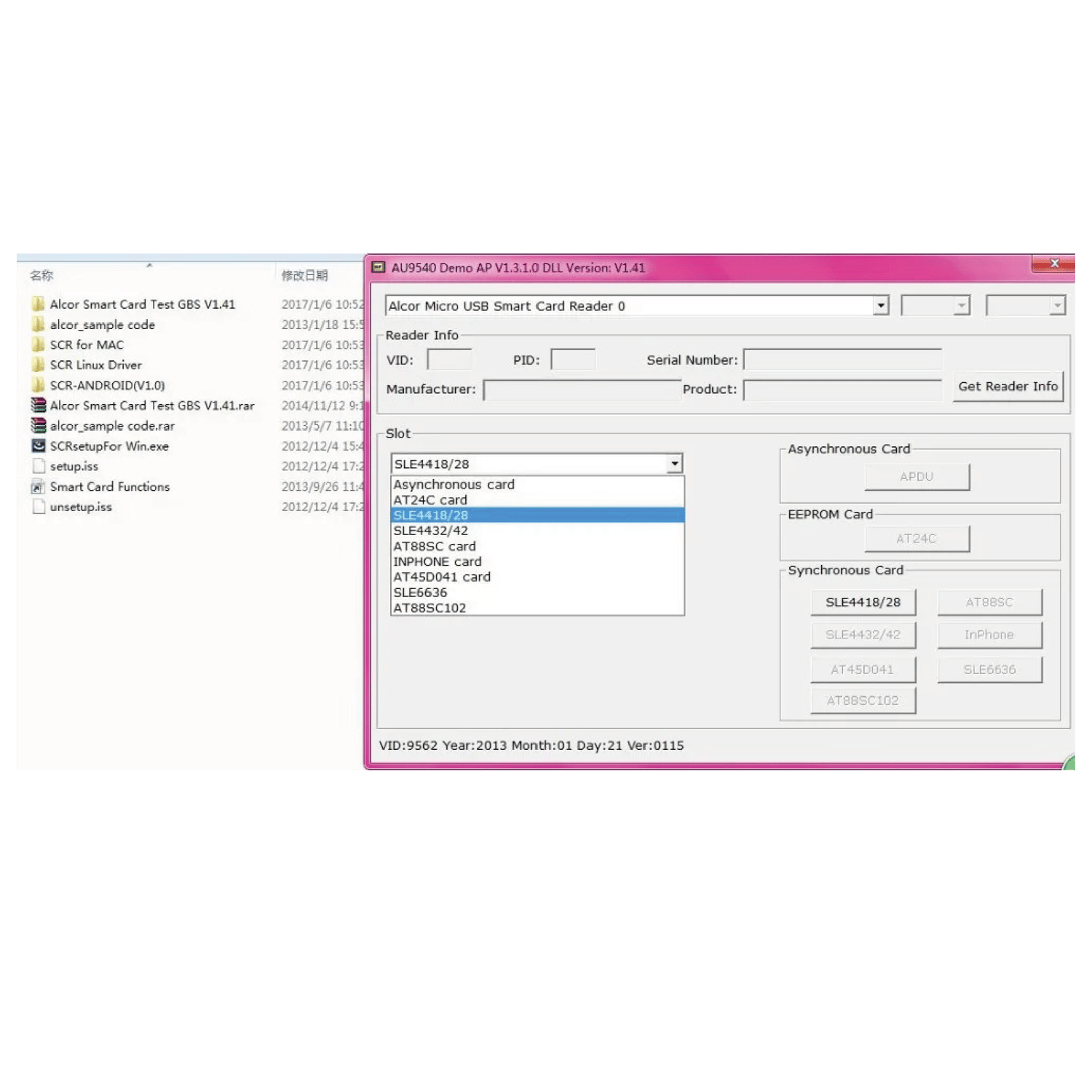Click the AT24C EEPROM card button

tap(917, 539)
